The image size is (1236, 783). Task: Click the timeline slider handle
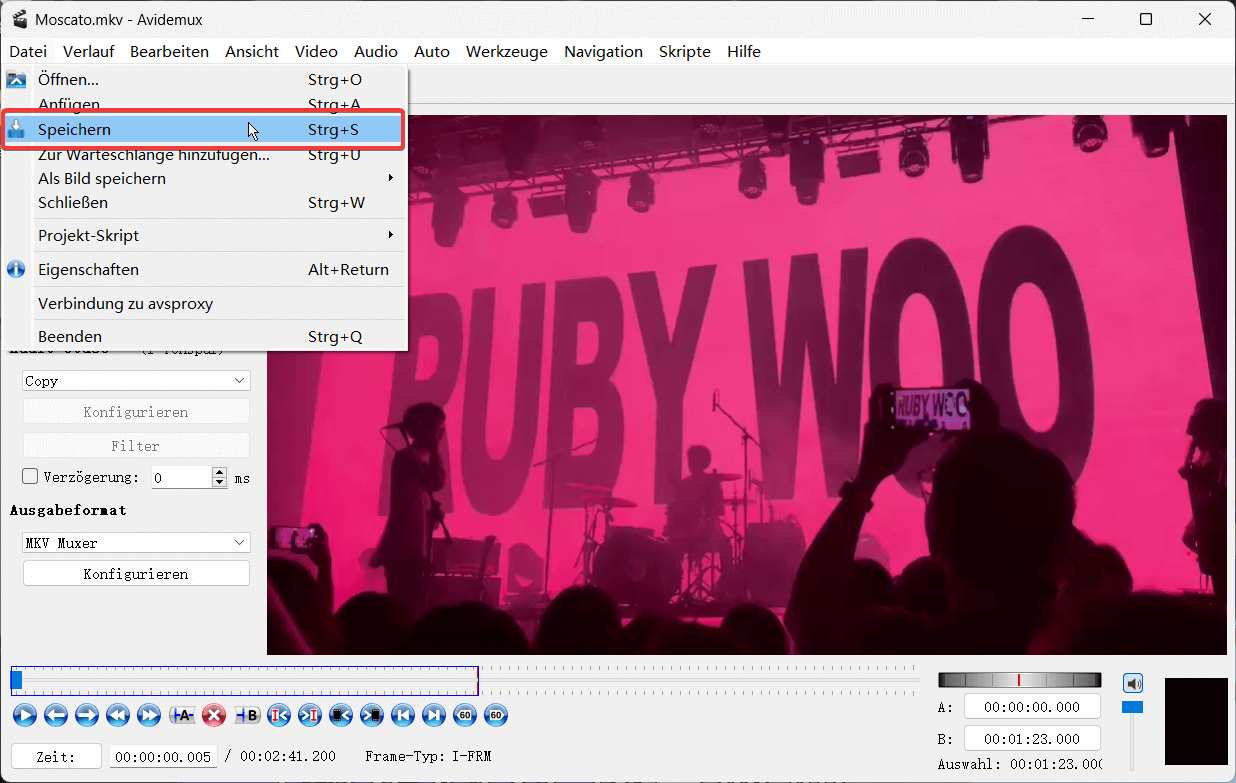tap(16, 680)
